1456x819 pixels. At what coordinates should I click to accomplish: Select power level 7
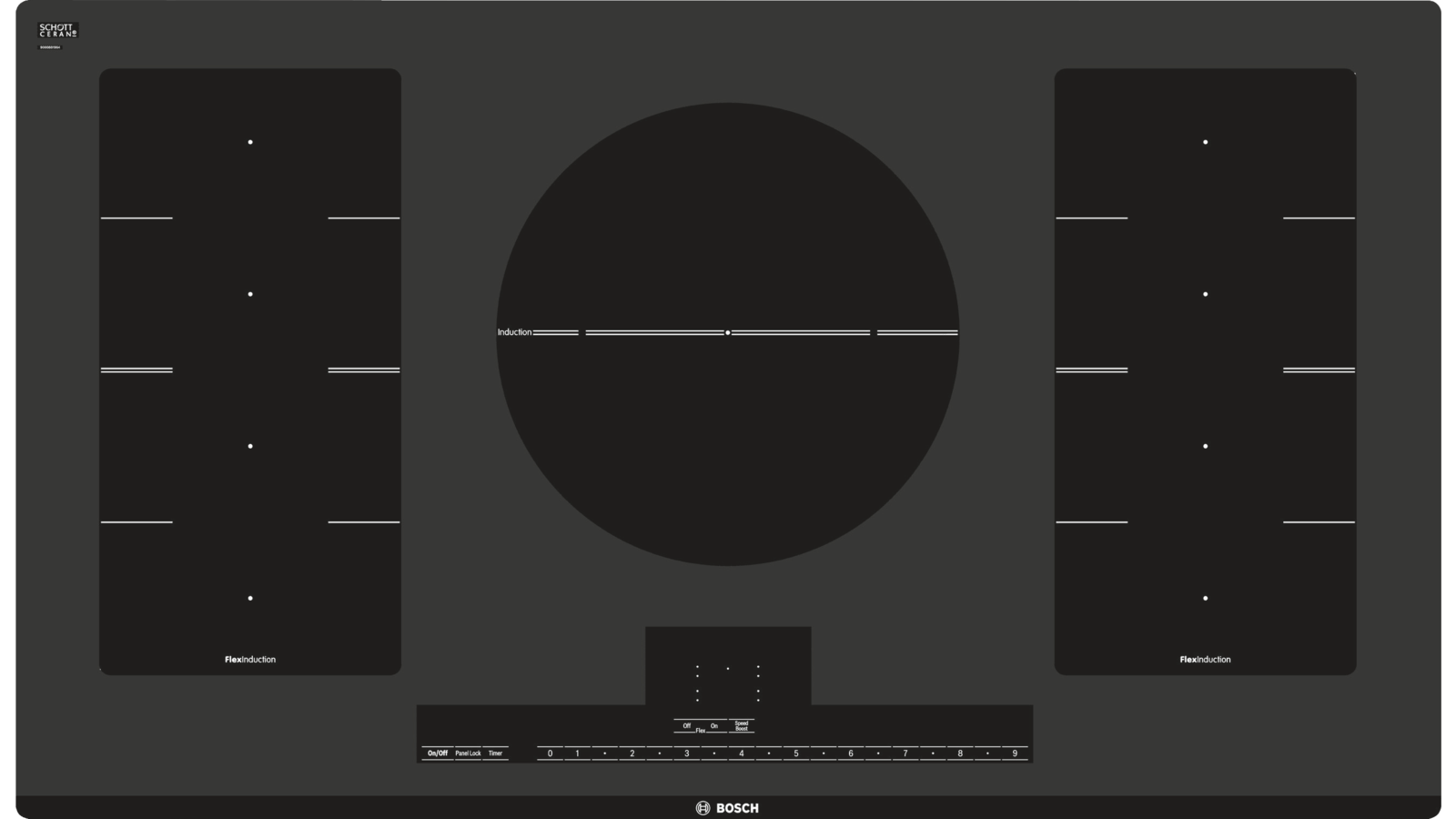905,753
